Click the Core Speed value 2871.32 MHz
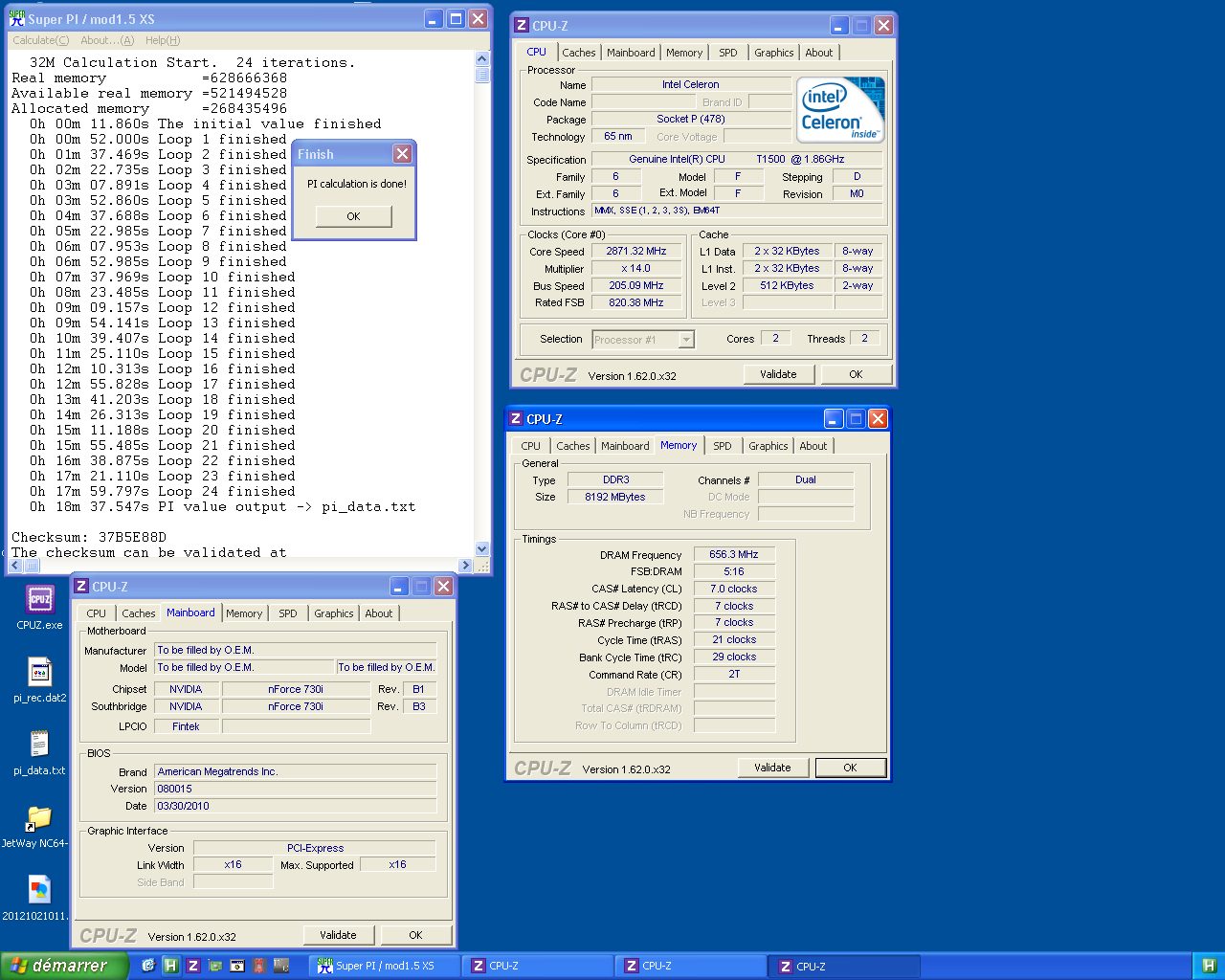The height and width of the screenshot is (980, 1225). (x=635, y=251)
